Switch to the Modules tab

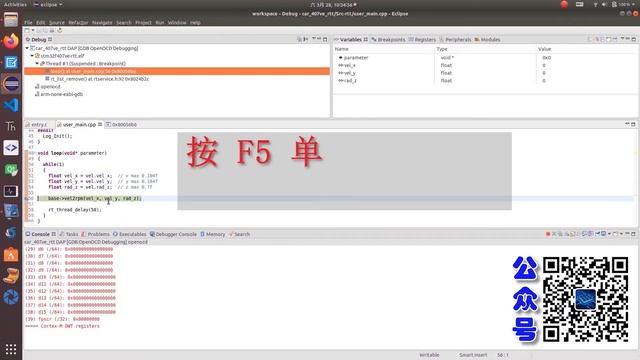487,40
